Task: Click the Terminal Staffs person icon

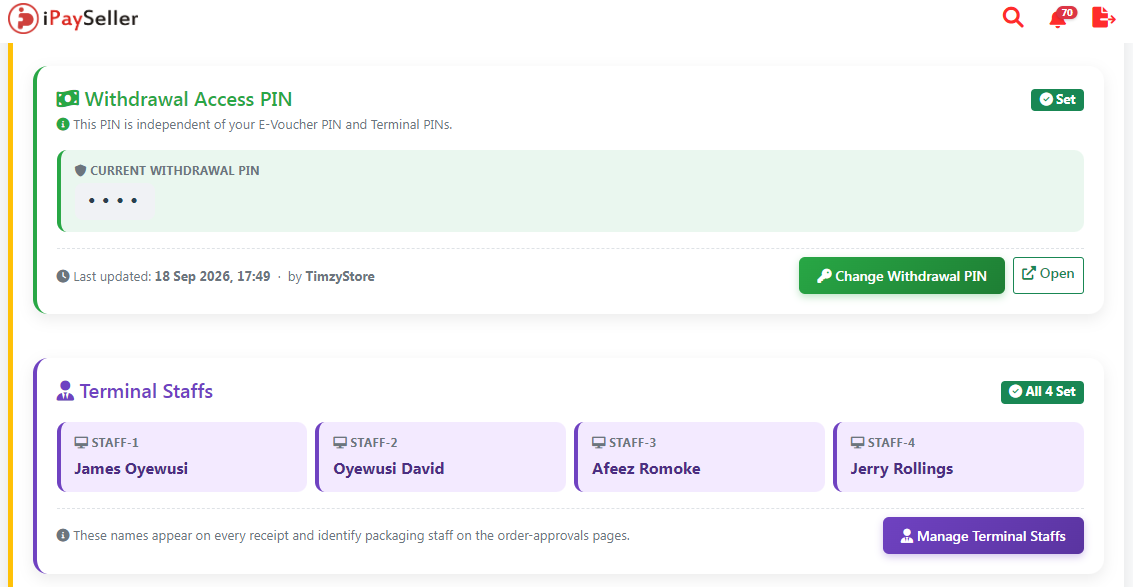Action: (x=65, y=391)
